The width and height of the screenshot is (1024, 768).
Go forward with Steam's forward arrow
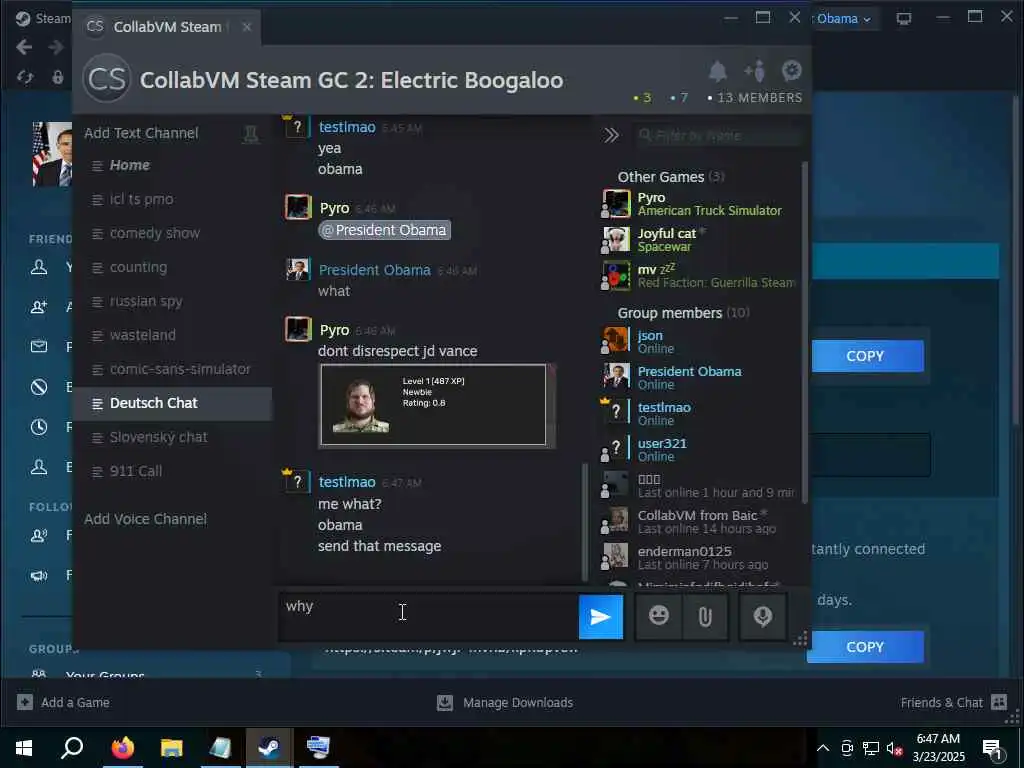point(56,47)
